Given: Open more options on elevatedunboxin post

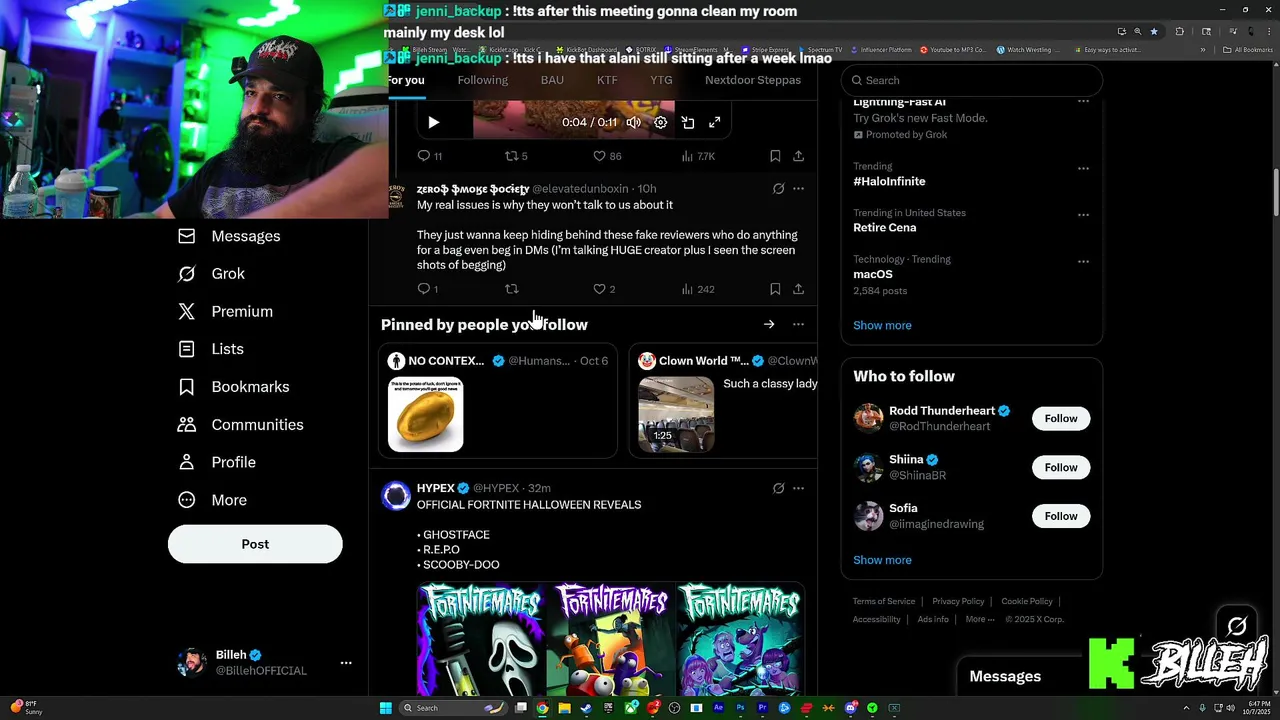Looking at the screenshot, I should (798, 188).
